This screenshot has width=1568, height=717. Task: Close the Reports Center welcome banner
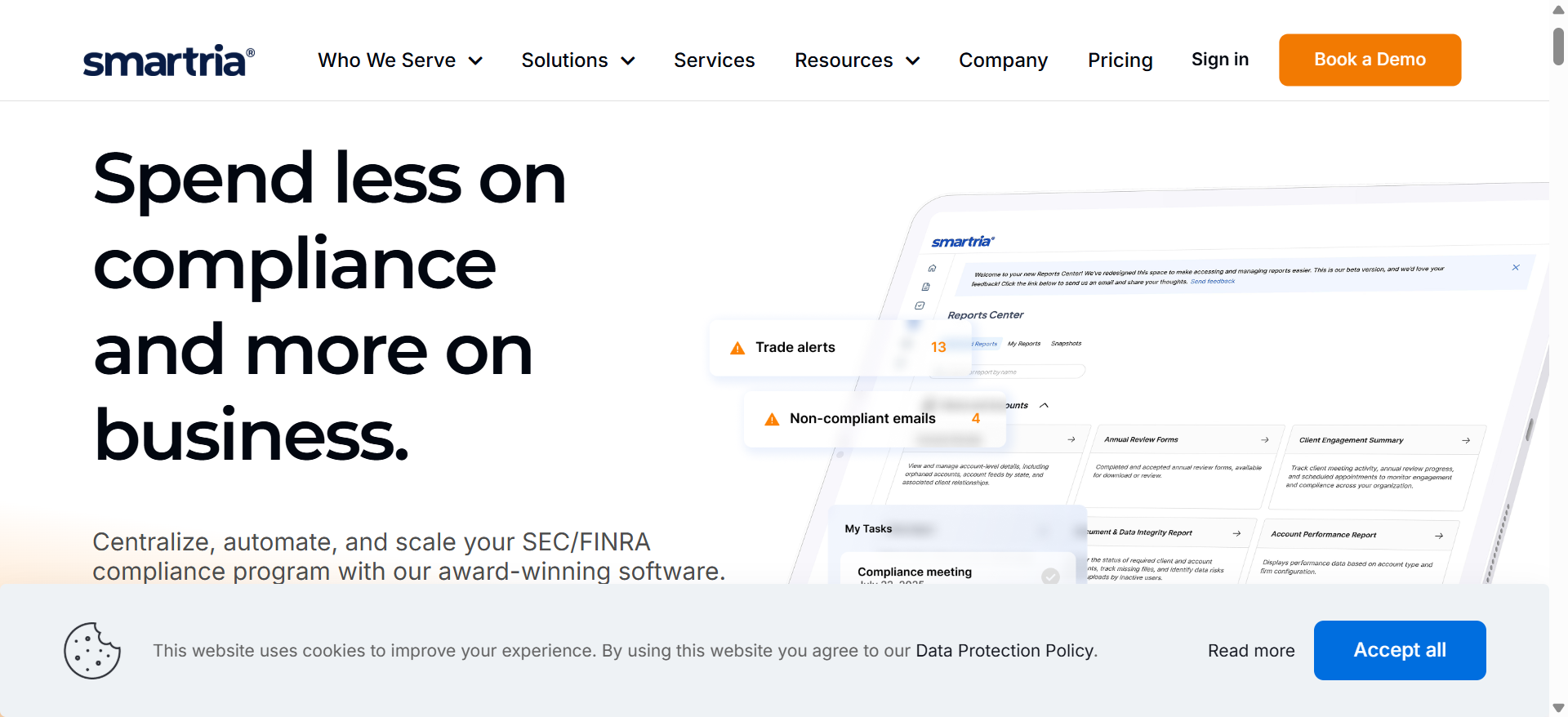coord(1516,267)
